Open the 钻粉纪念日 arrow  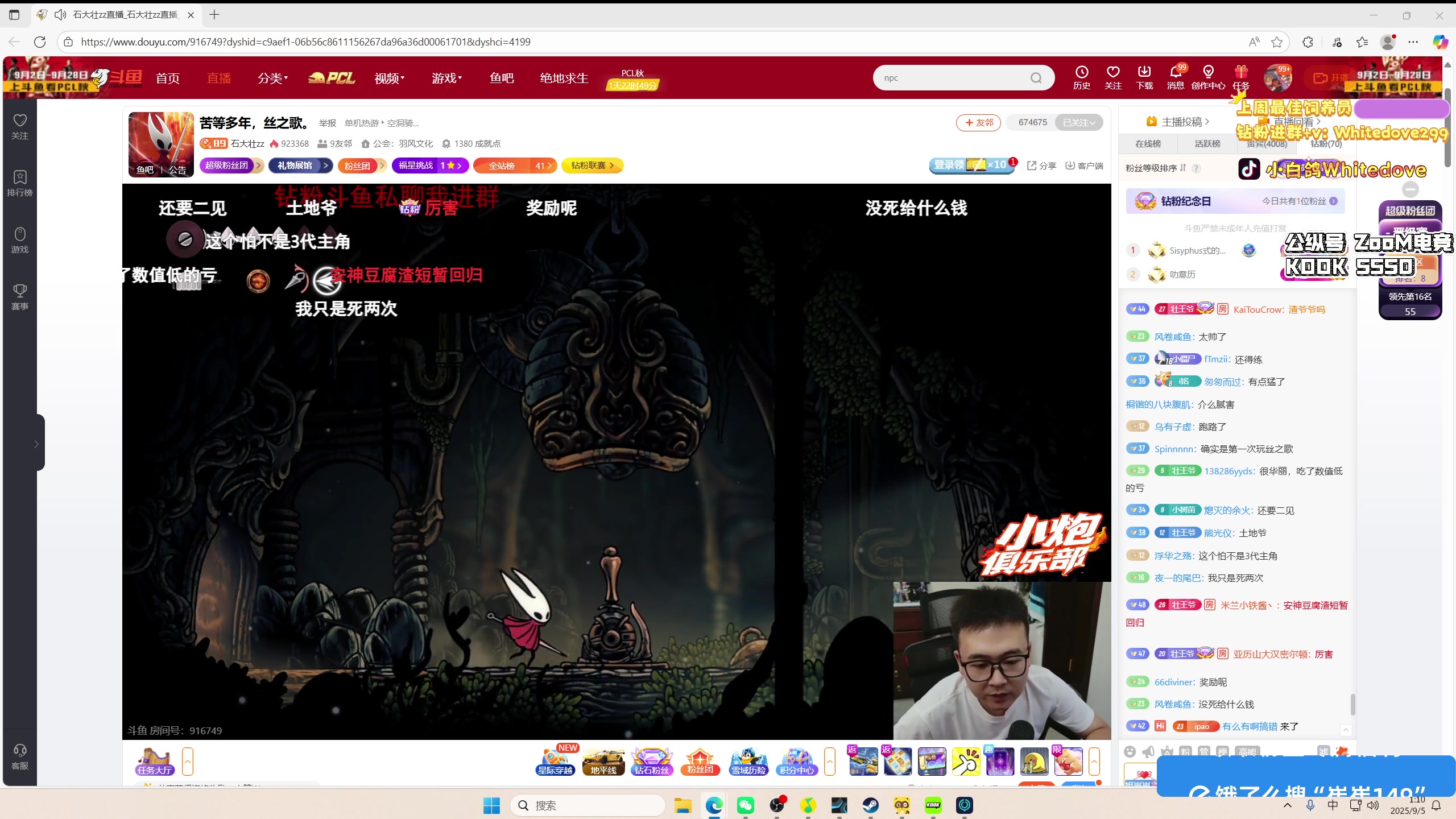click(1334, 201)
